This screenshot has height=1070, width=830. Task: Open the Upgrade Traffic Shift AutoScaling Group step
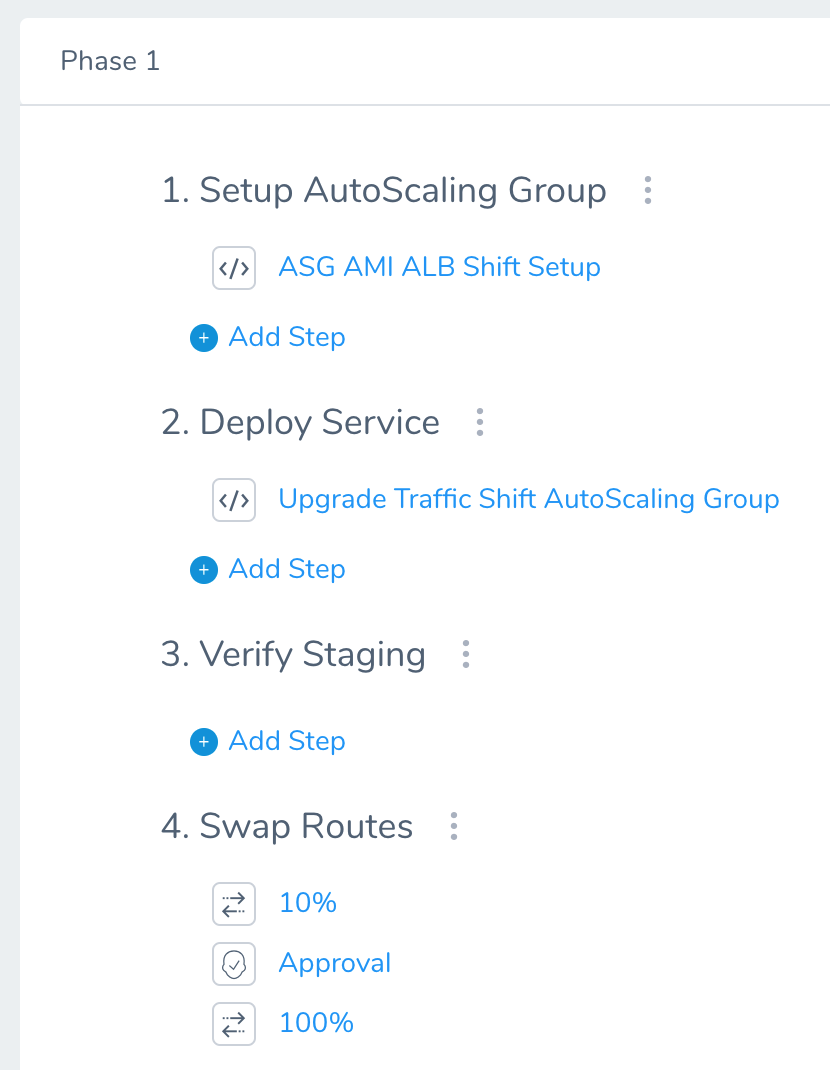point(529,499)
